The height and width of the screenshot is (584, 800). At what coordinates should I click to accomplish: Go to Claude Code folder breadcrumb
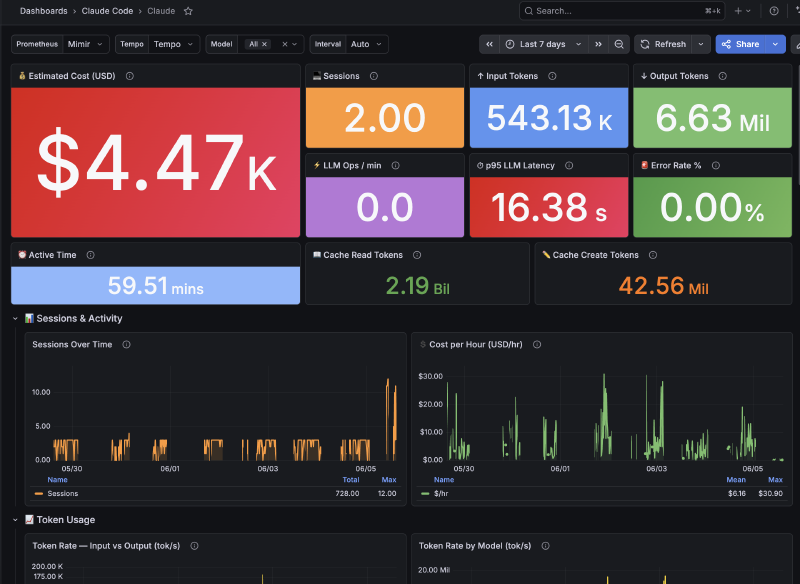click(x=107, y=11)
